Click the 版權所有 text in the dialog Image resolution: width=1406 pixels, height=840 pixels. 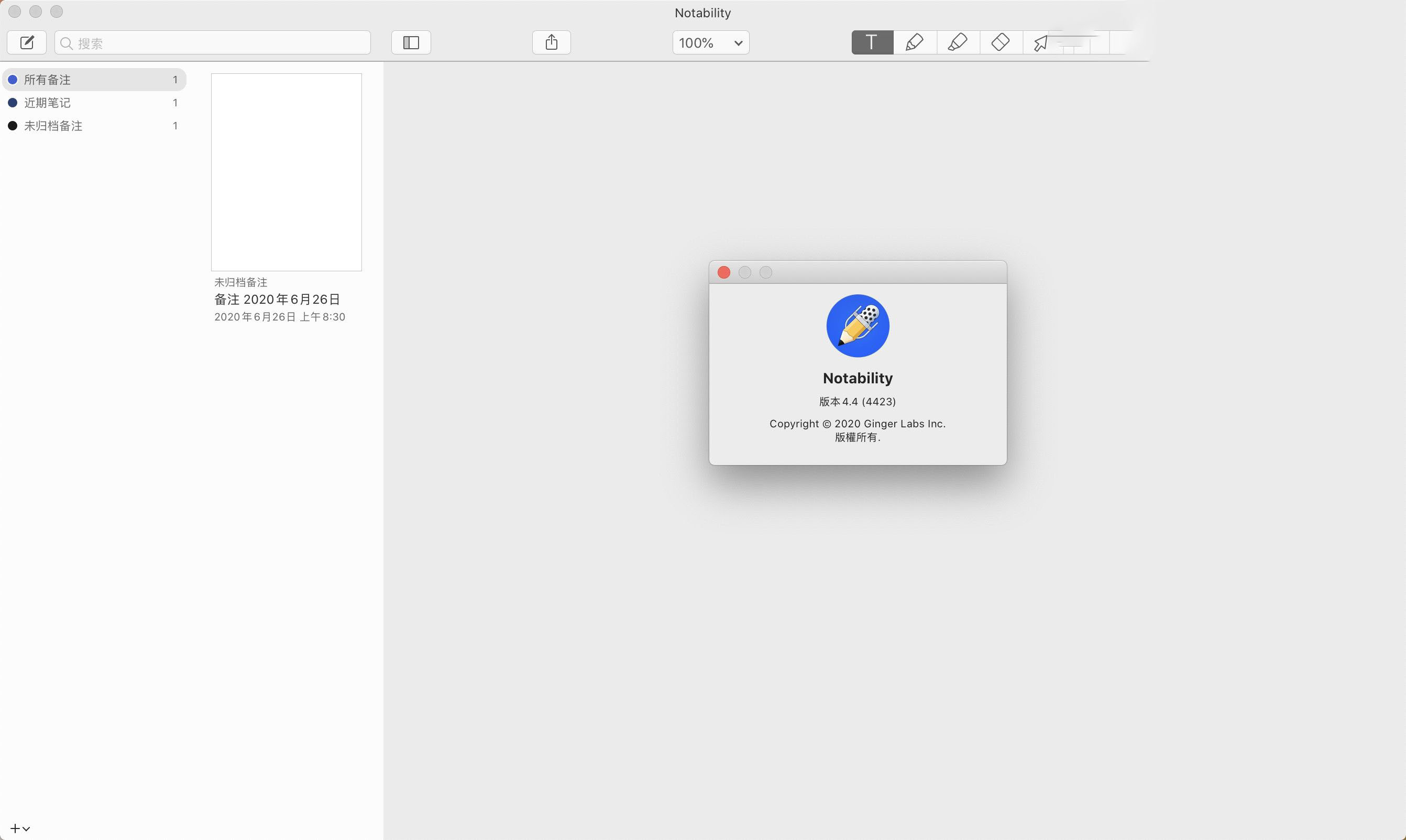click(858, 437)
